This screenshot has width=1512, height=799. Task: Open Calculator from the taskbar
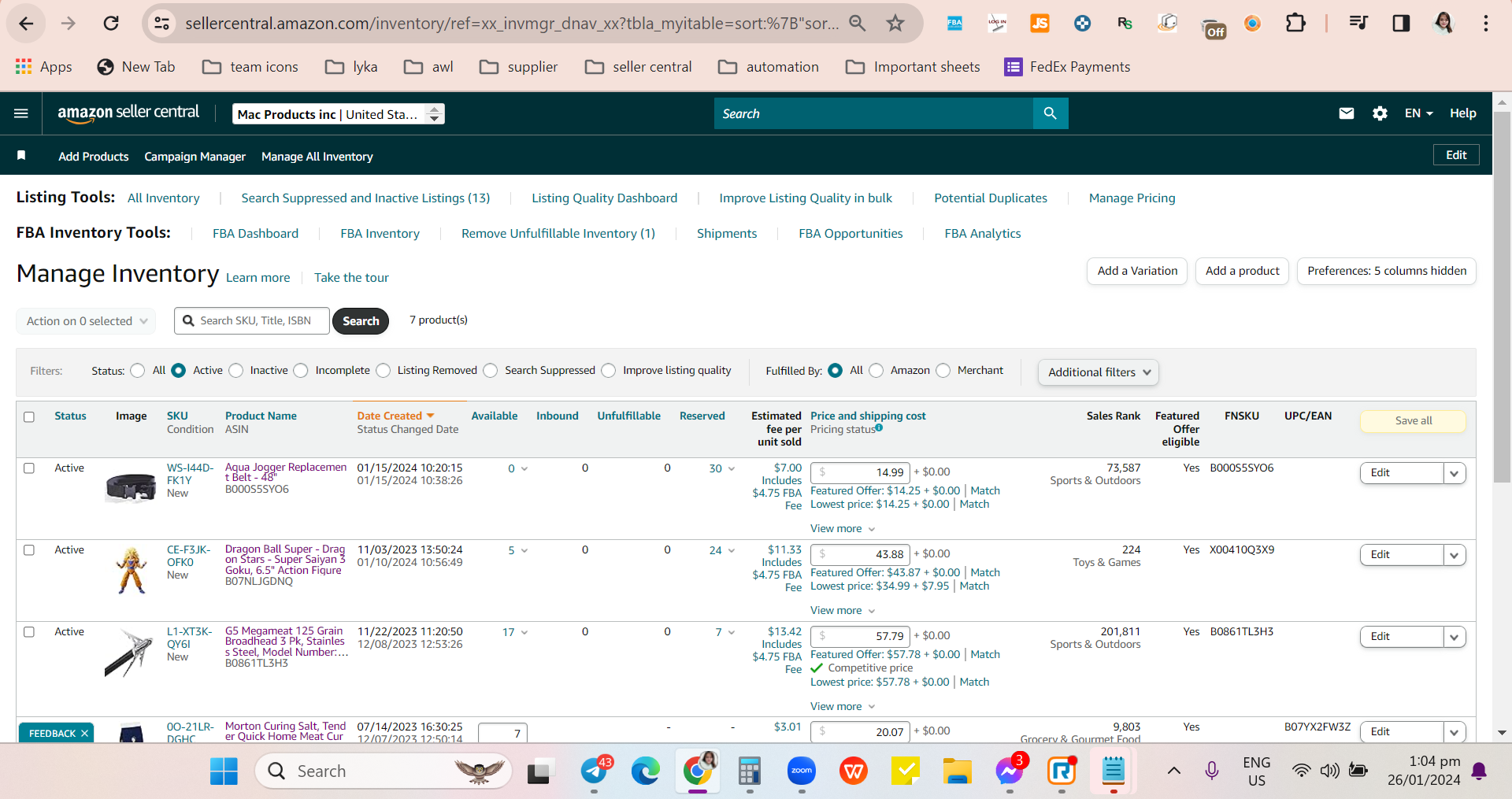749,771
